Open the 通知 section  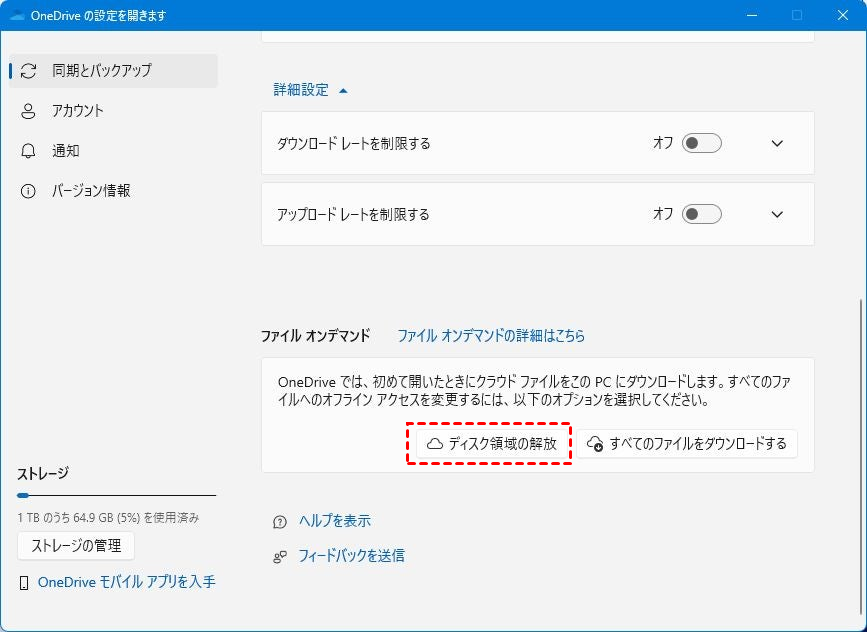[113, 151]
